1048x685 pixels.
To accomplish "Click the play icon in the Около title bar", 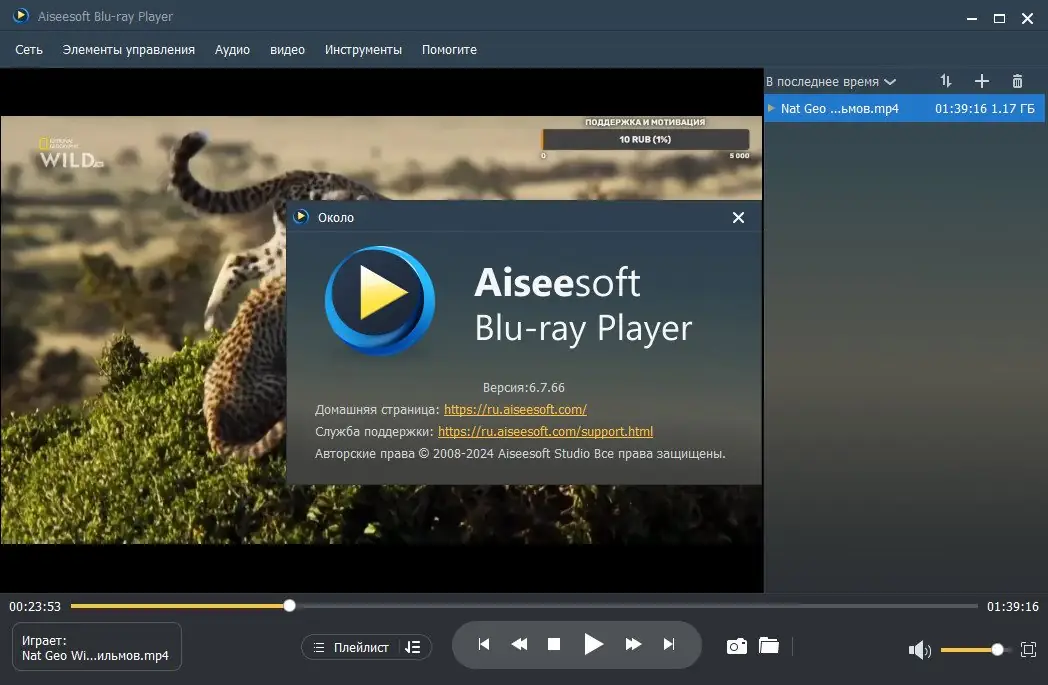I will (301, 217).
